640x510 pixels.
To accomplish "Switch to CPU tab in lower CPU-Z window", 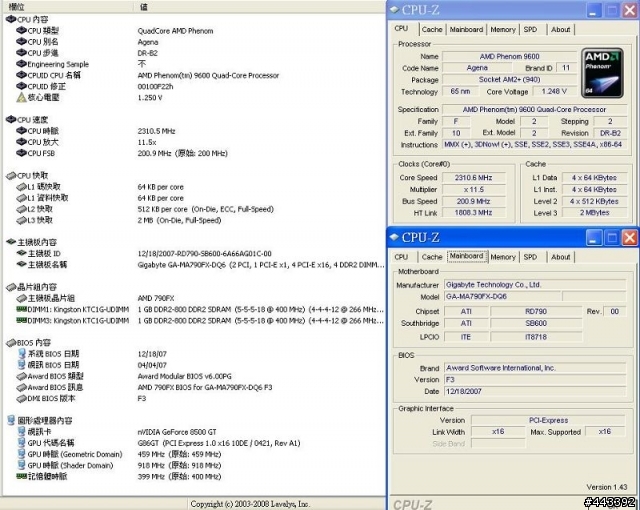I will point(401,257).
